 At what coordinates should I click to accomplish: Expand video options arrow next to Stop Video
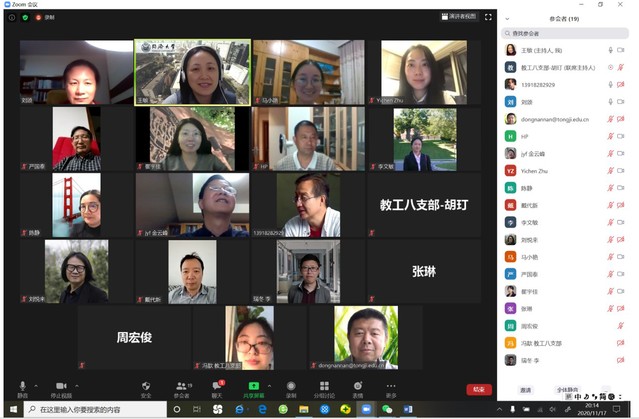76,384
